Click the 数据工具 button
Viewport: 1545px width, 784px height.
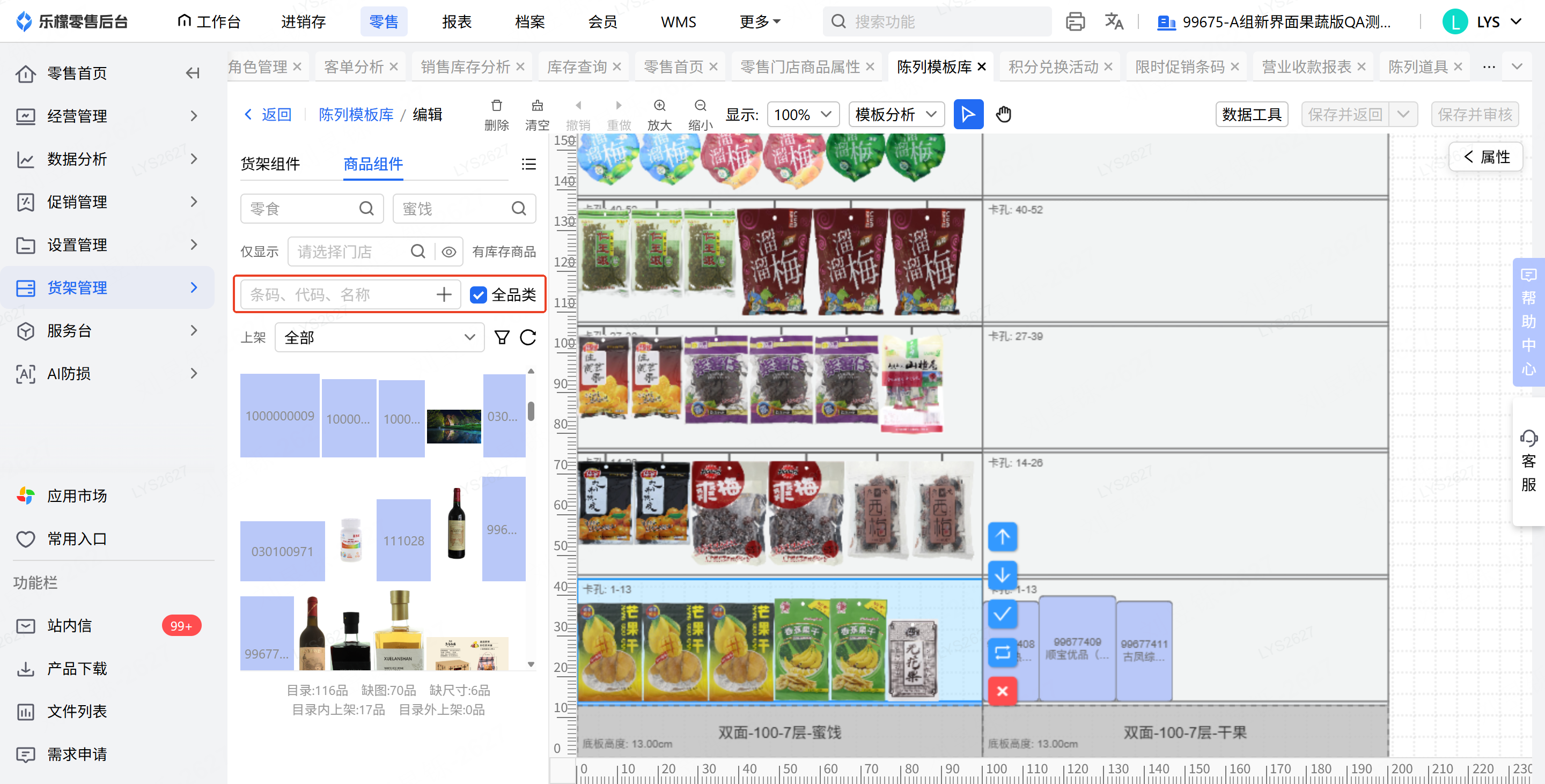click(1251, 114)
